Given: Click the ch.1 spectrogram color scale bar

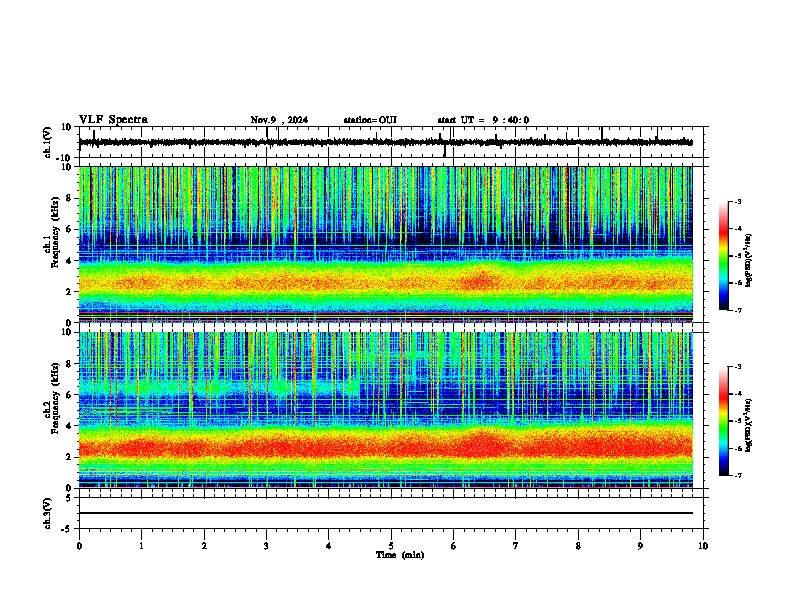Looking at the screenshot, I should coord(723,256).
